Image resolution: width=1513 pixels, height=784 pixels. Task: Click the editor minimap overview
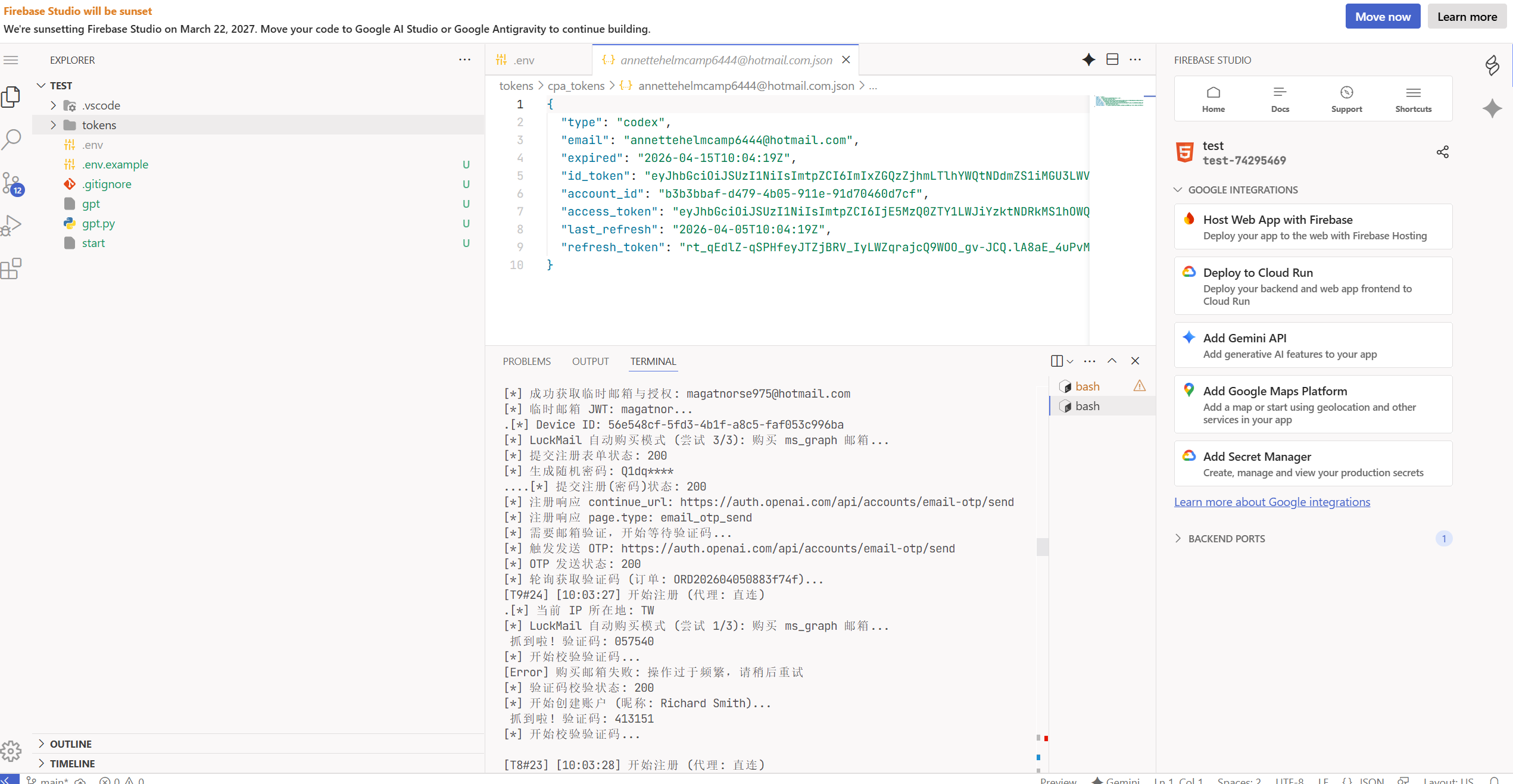(x=1119, y=101)
